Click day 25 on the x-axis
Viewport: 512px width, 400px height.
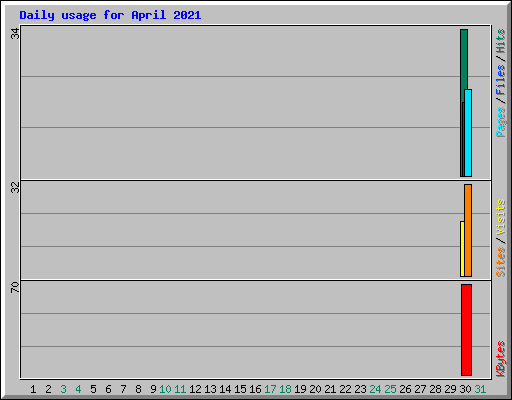click(390, 389)
